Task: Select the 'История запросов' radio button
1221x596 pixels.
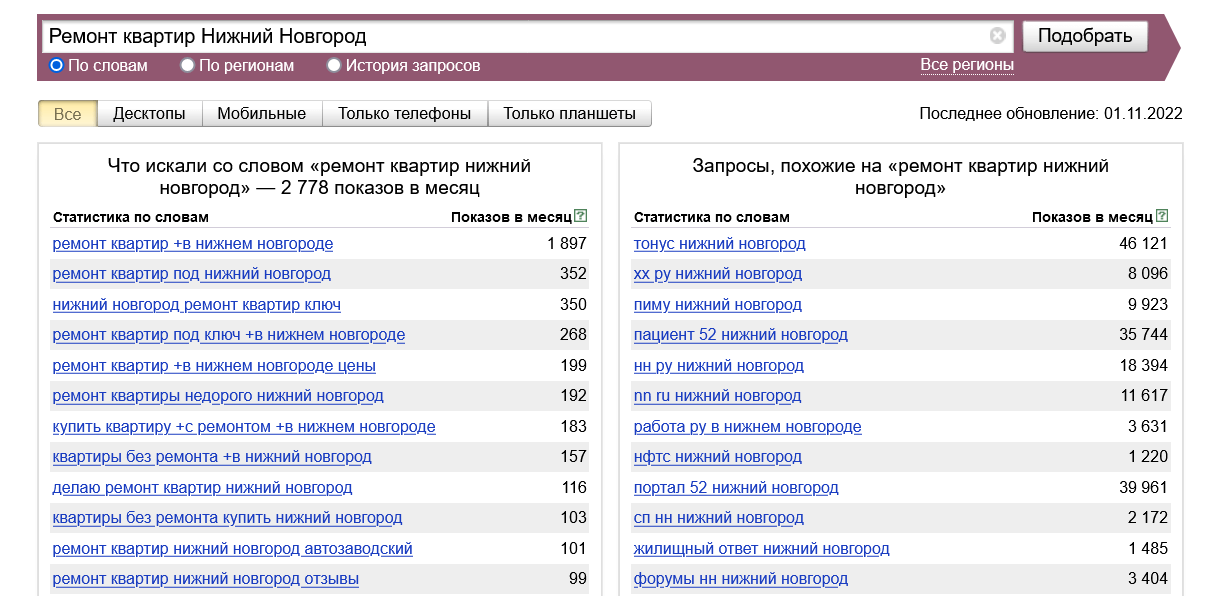Action: [x=334, y=66]
